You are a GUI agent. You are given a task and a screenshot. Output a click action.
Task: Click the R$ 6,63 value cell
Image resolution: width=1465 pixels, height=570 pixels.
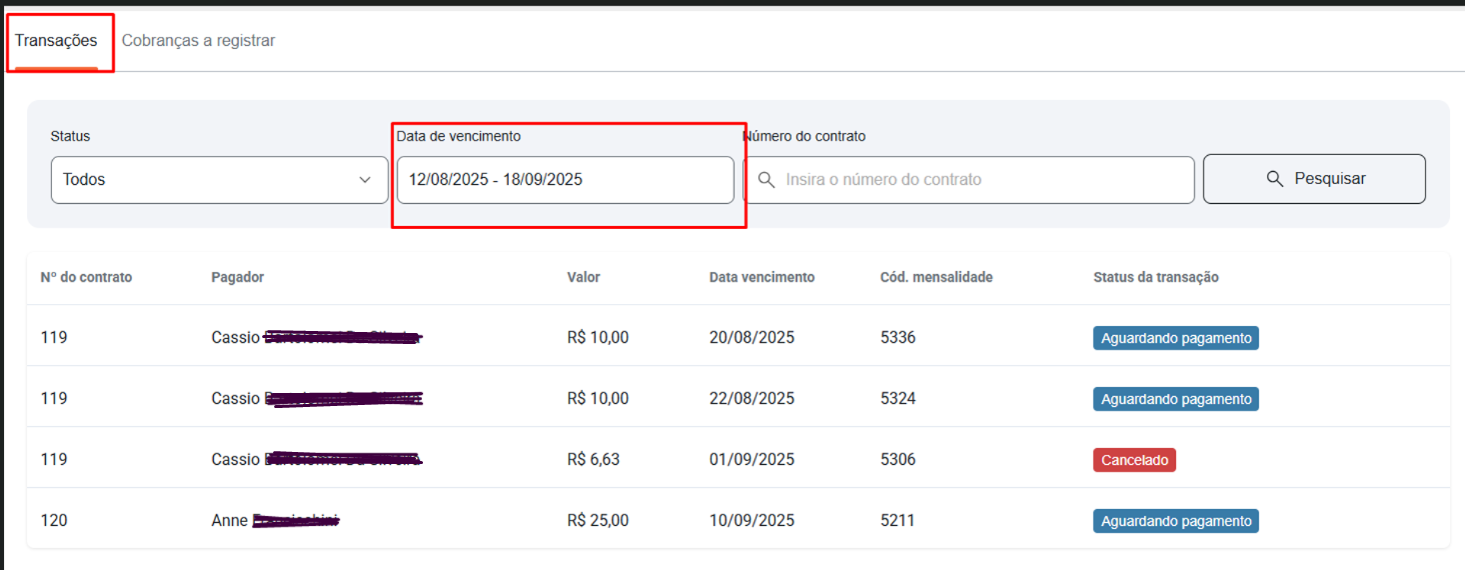593,460
